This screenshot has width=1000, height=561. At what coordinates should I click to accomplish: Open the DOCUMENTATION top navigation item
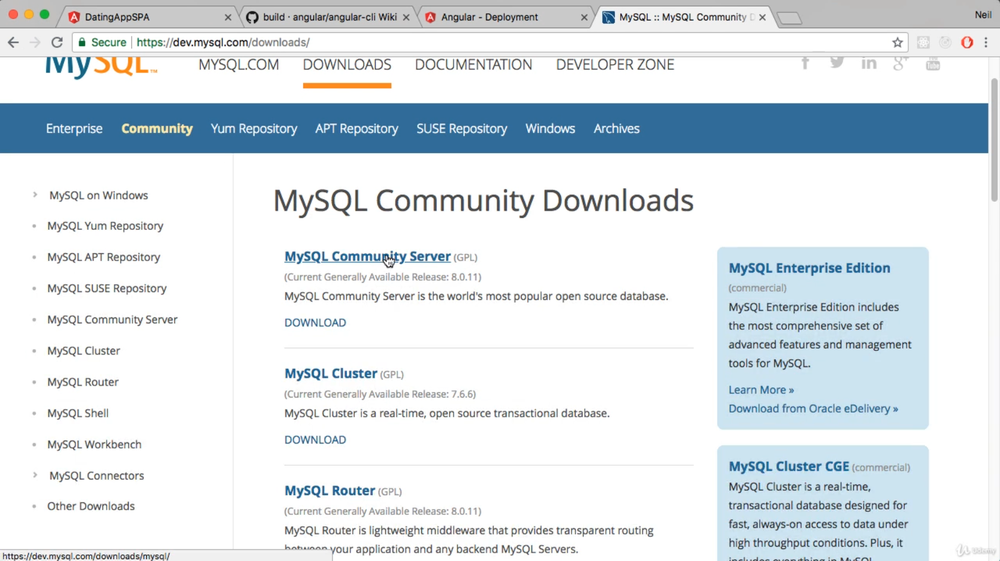tap(473, 64)
